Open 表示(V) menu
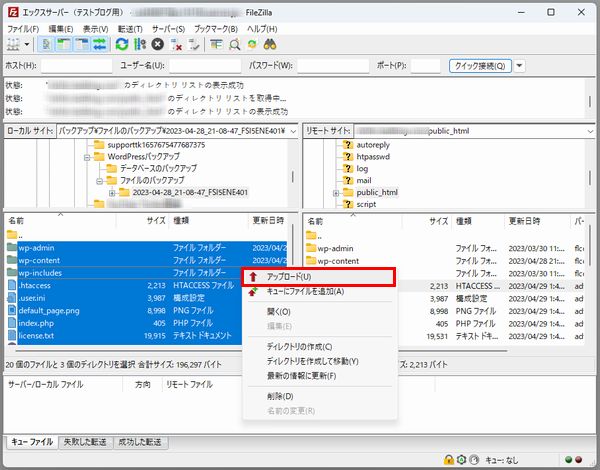Screen dimensions: 600x470 point(96,29)
